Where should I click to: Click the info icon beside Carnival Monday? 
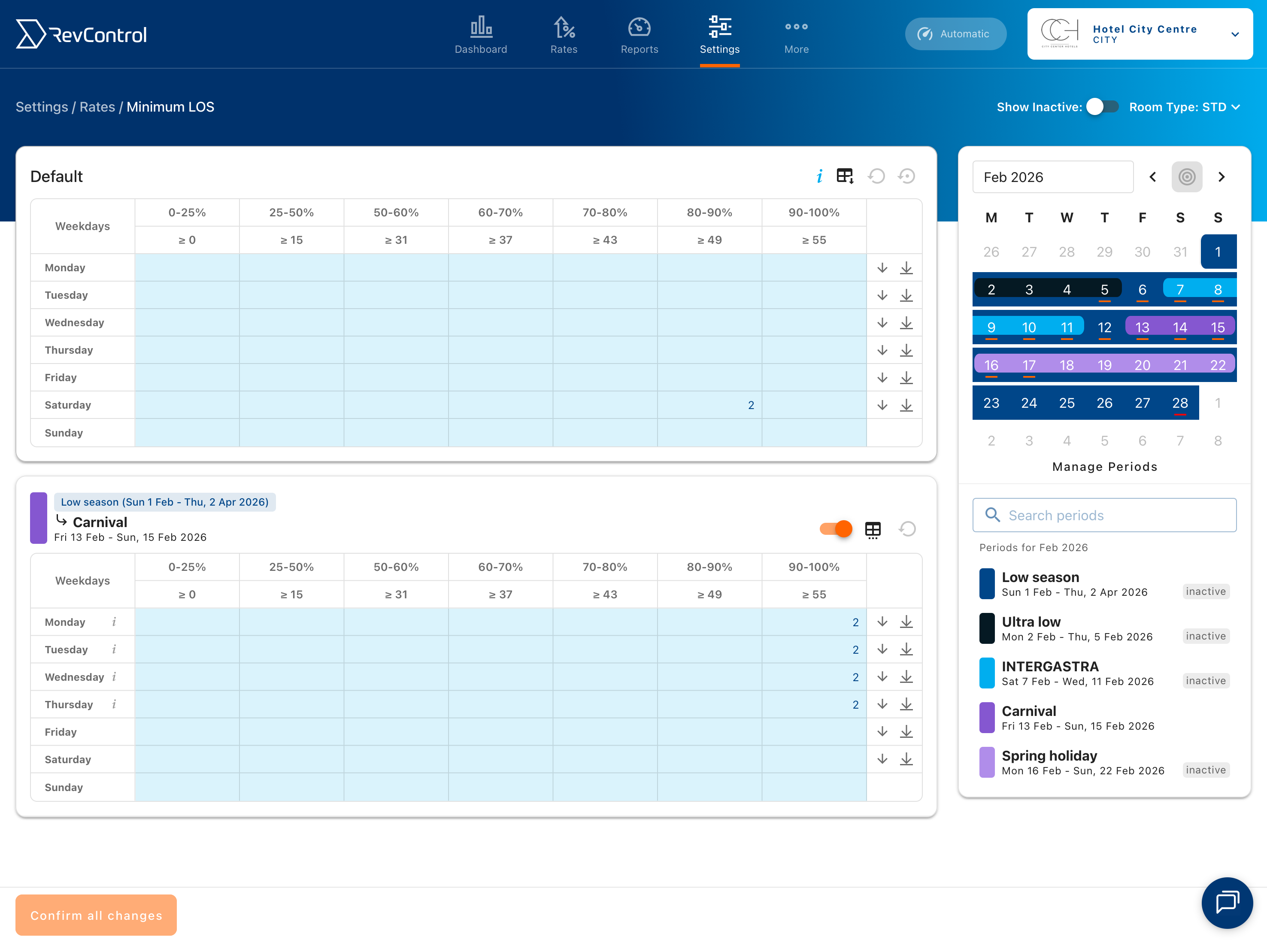[114, 622]
